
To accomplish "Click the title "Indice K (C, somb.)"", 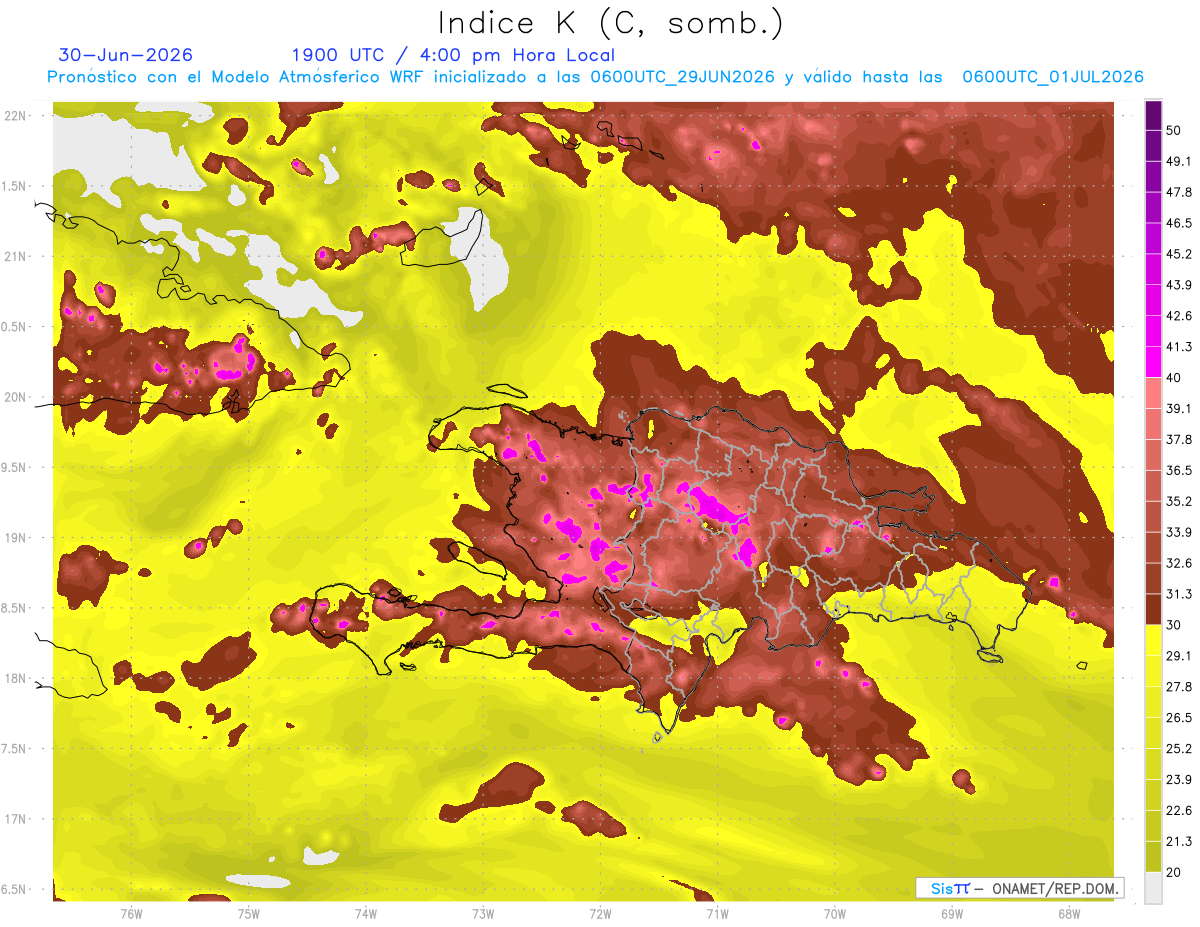I will pos(610,23).
